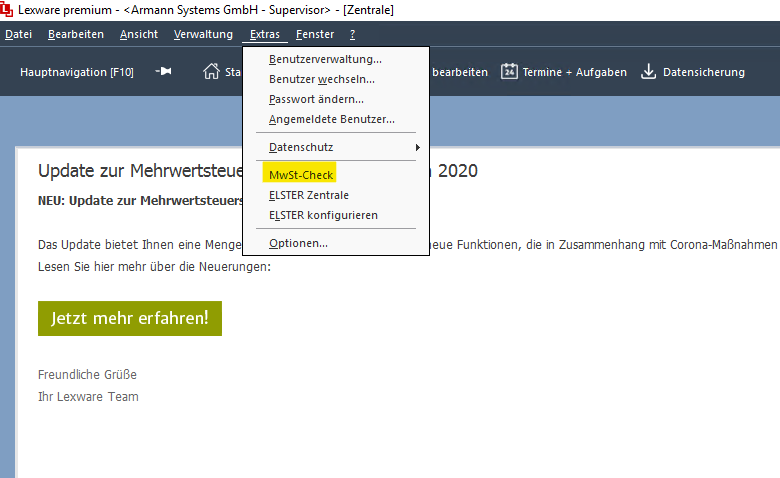Click the calendar icon for Termine + Aufgaben

509,72
